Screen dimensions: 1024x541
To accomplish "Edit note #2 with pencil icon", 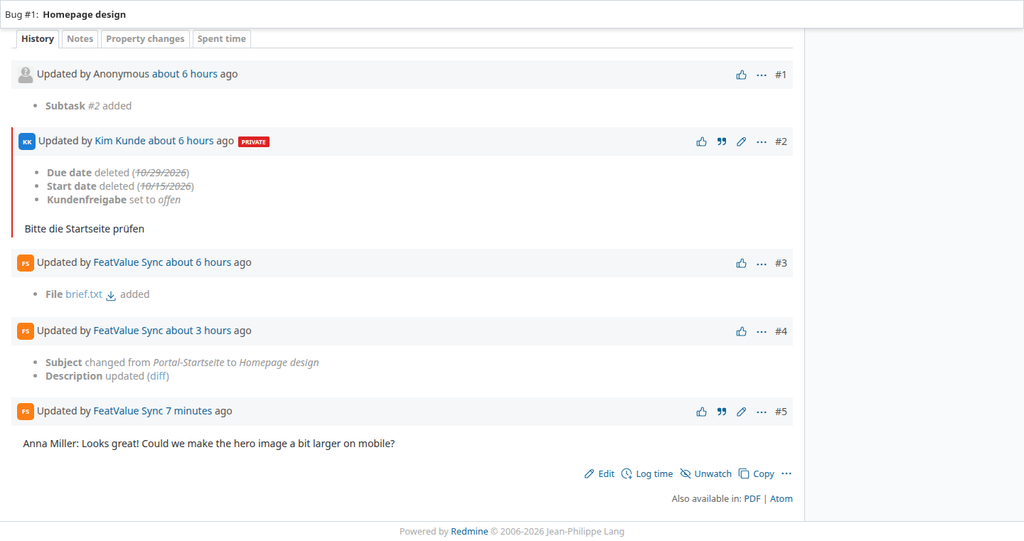I will pyautogui.click(x=741, y=141).
